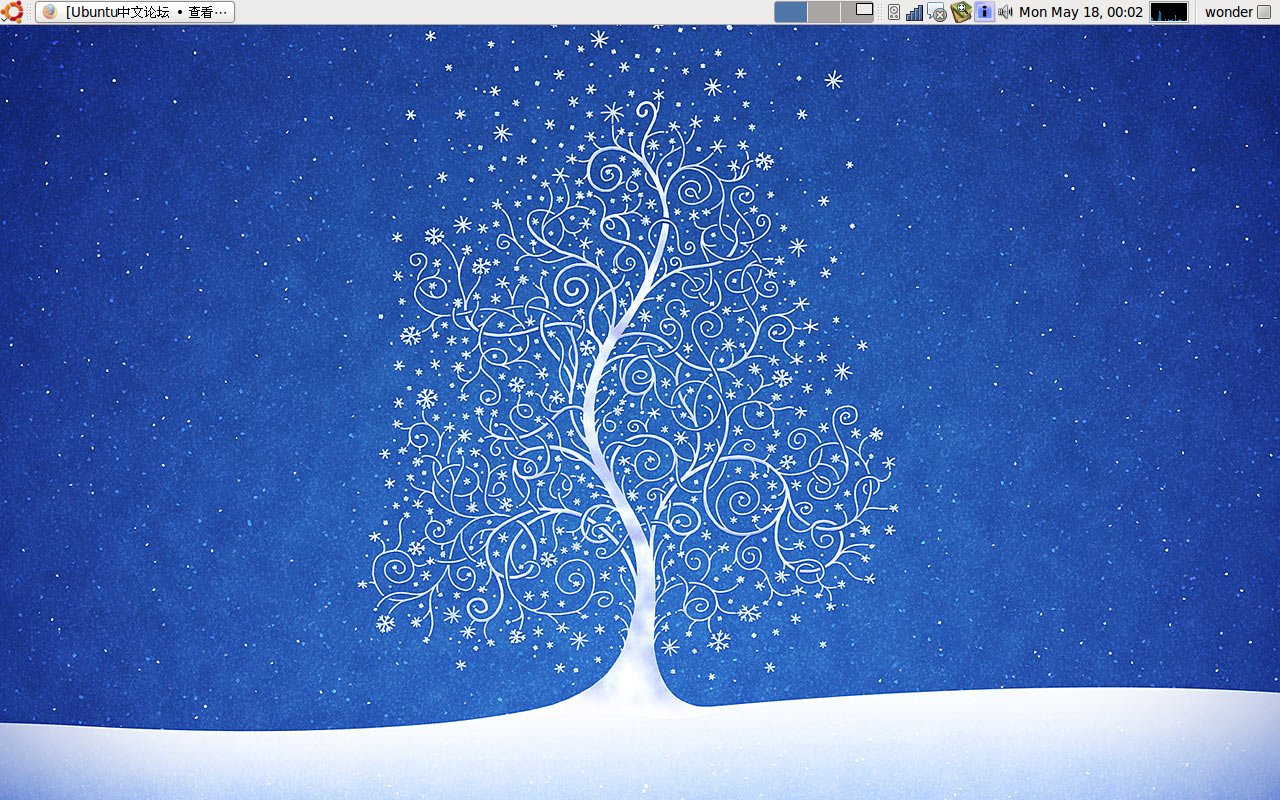Viewport: 1280px width, 800px height.
Task: Open the system monitor graph applet
Action: (1169, 12)
